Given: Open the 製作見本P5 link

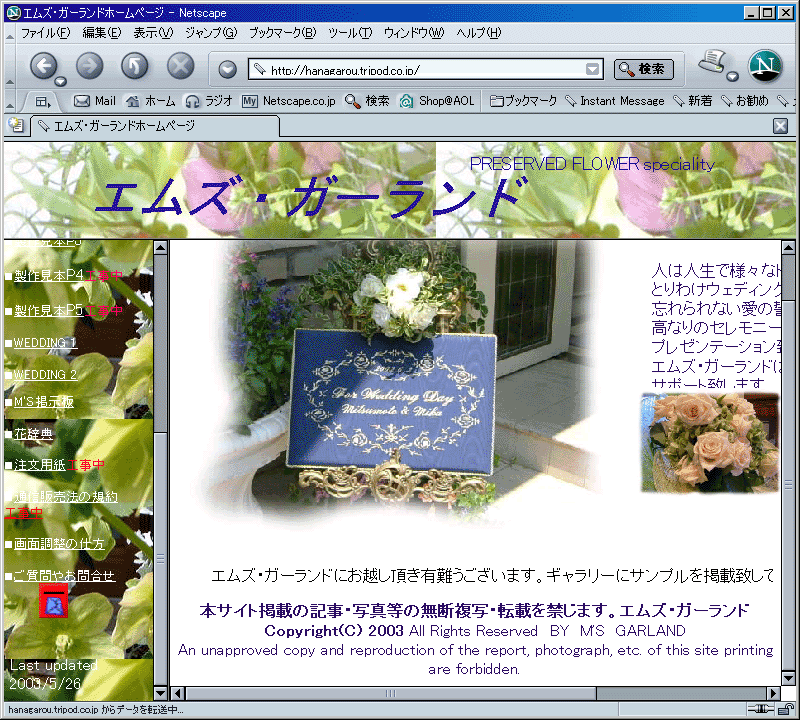Looking at the screenshot, I should (x=48, y=310).
